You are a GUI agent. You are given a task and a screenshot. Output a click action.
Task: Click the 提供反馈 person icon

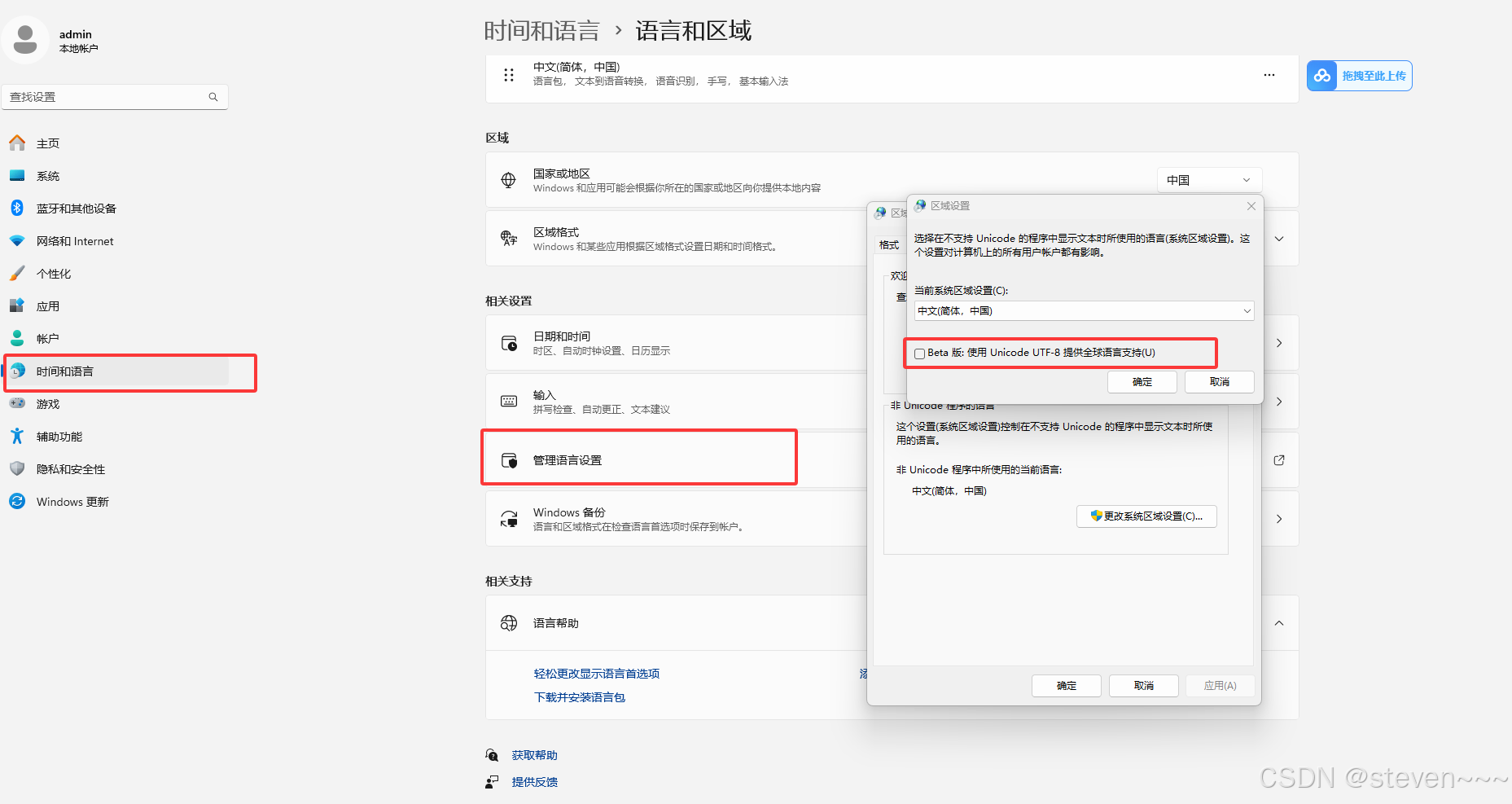point(492,782)
